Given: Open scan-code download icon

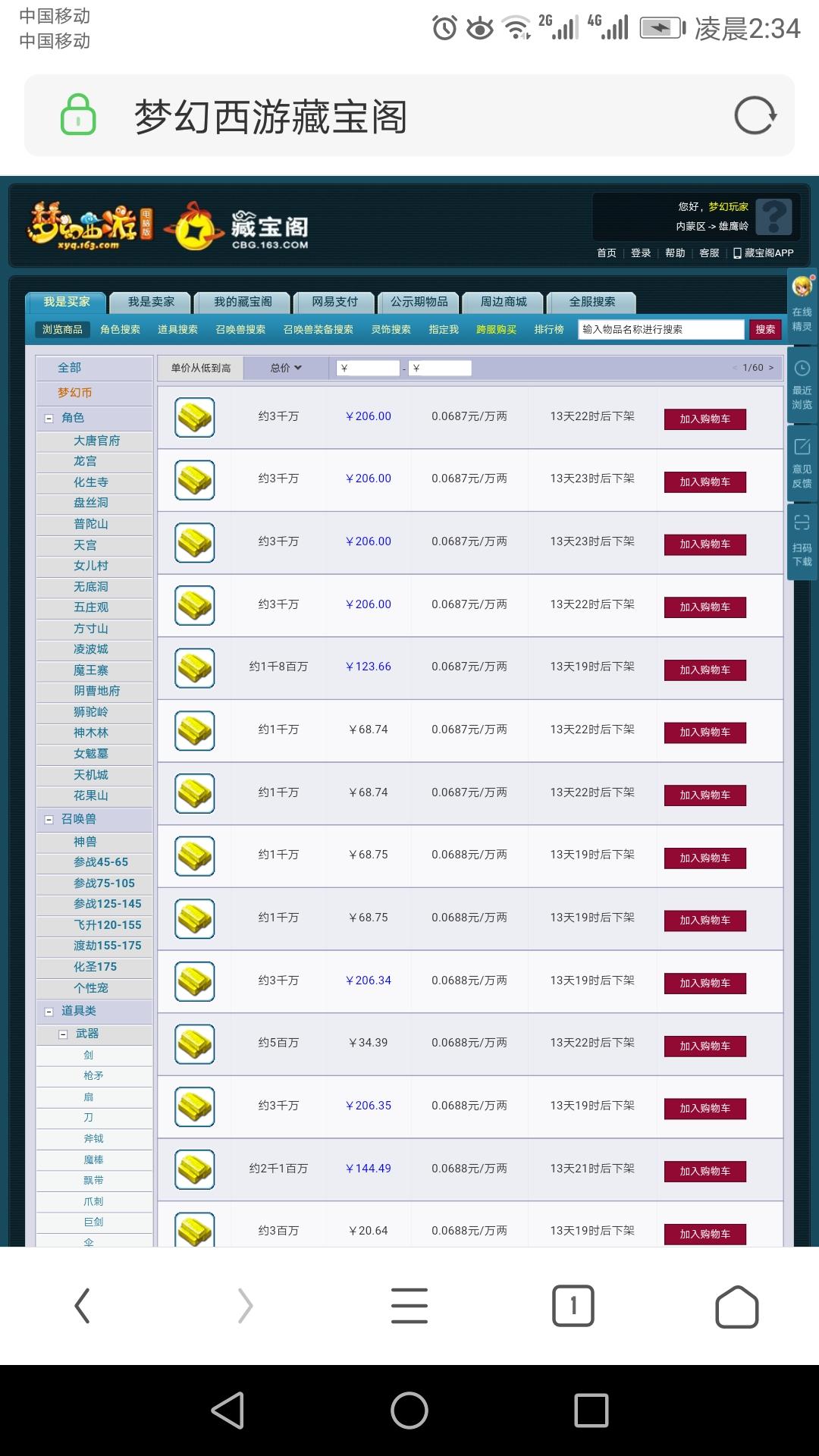Looking at the screenshot, I should click(x=802, y=522).
